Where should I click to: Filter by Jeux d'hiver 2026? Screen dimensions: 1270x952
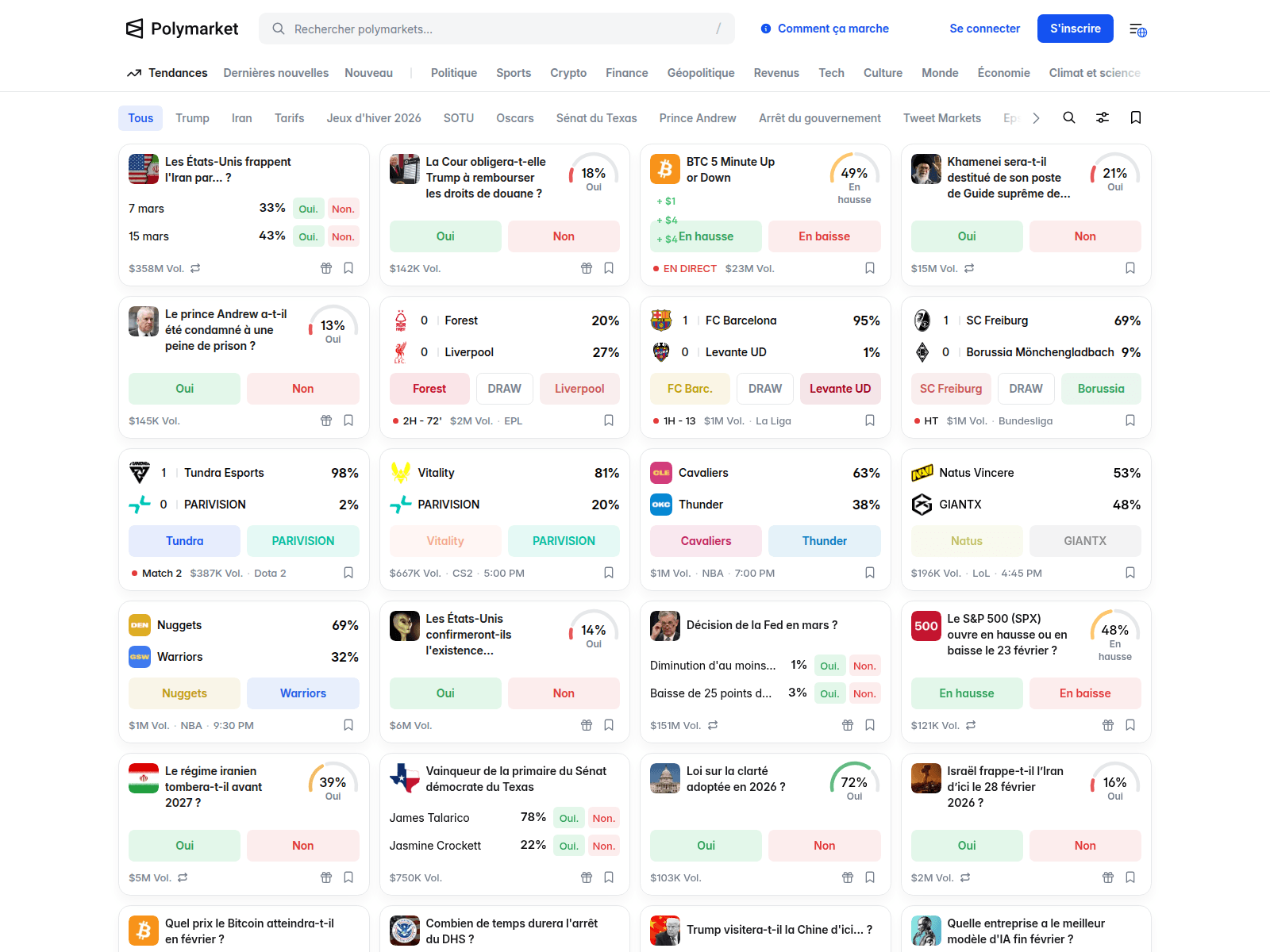(374, 118)
